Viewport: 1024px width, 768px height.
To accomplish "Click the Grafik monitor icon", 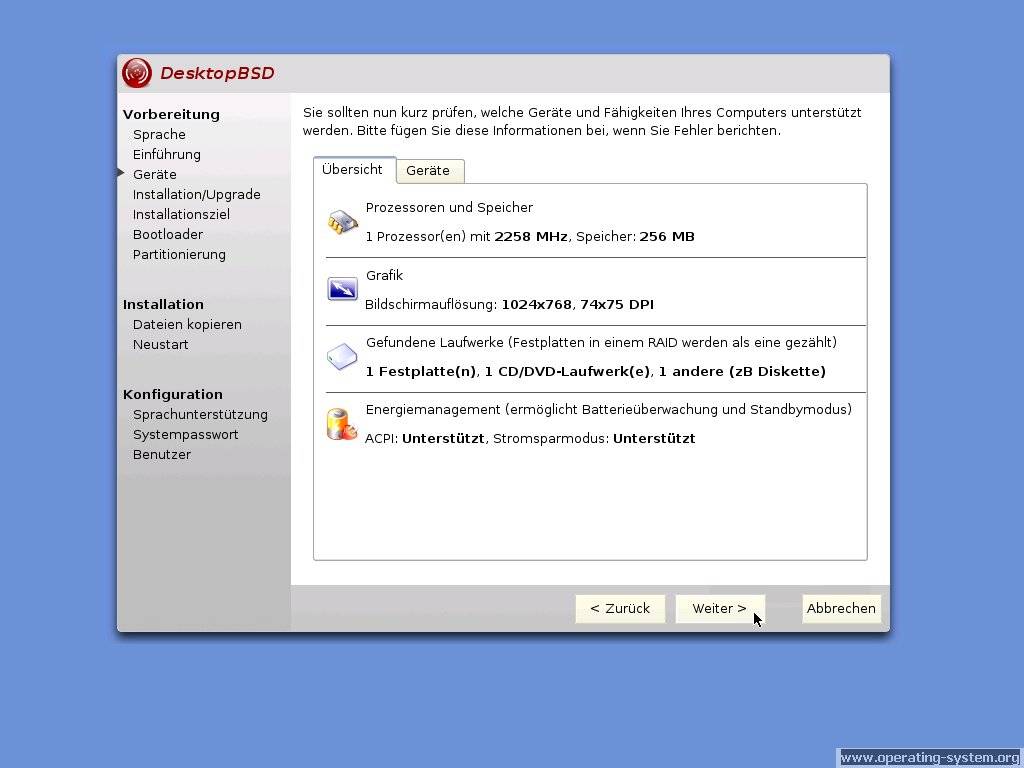I will [x=342, y=289].
